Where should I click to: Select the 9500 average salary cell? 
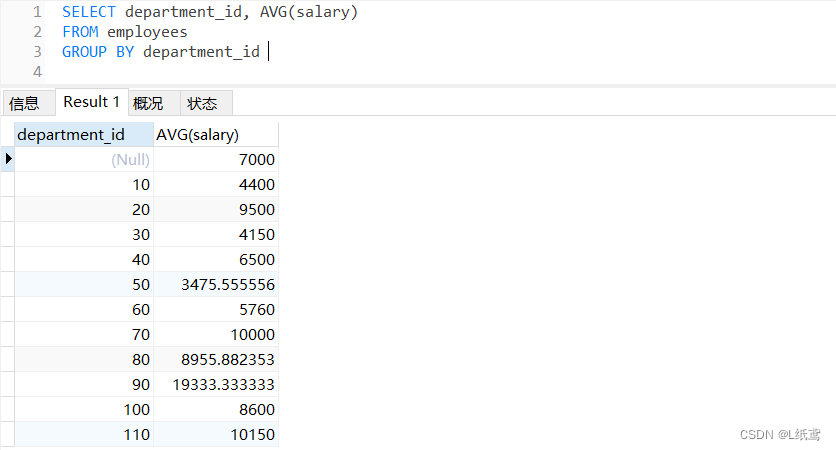216,210
